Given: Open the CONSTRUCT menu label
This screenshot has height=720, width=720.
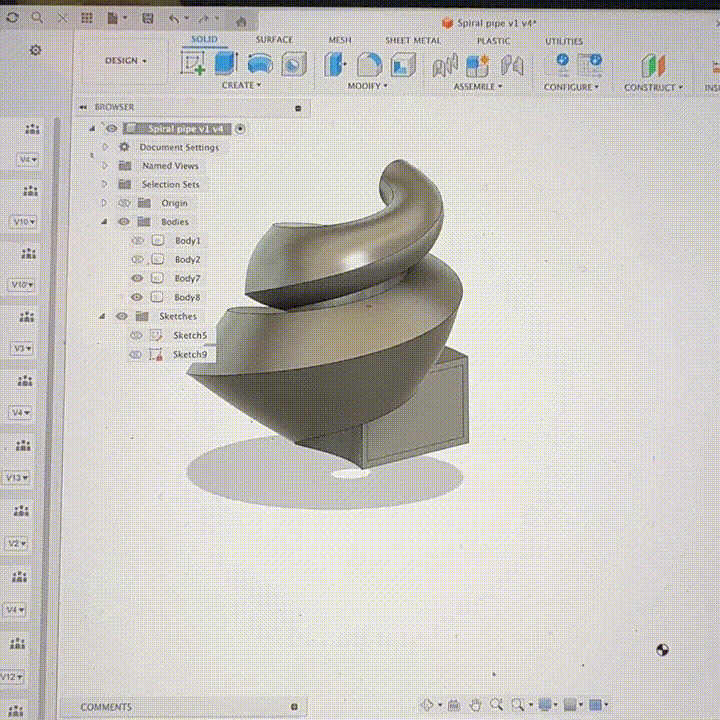Looking at the screenshot, I should (652, 88).
